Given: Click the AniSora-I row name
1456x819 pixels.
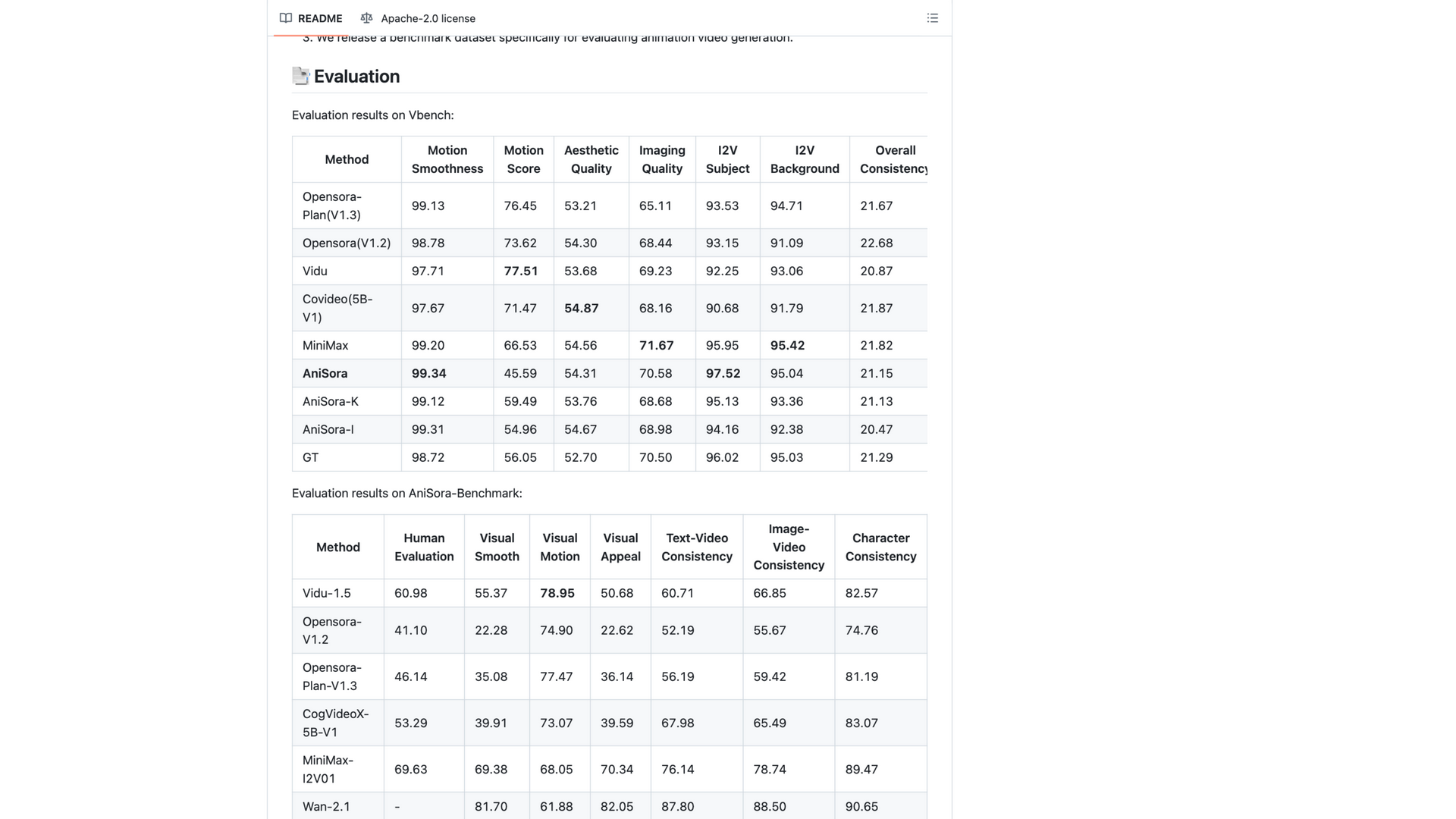Looking at the screenshot, I should coord(328,430).
